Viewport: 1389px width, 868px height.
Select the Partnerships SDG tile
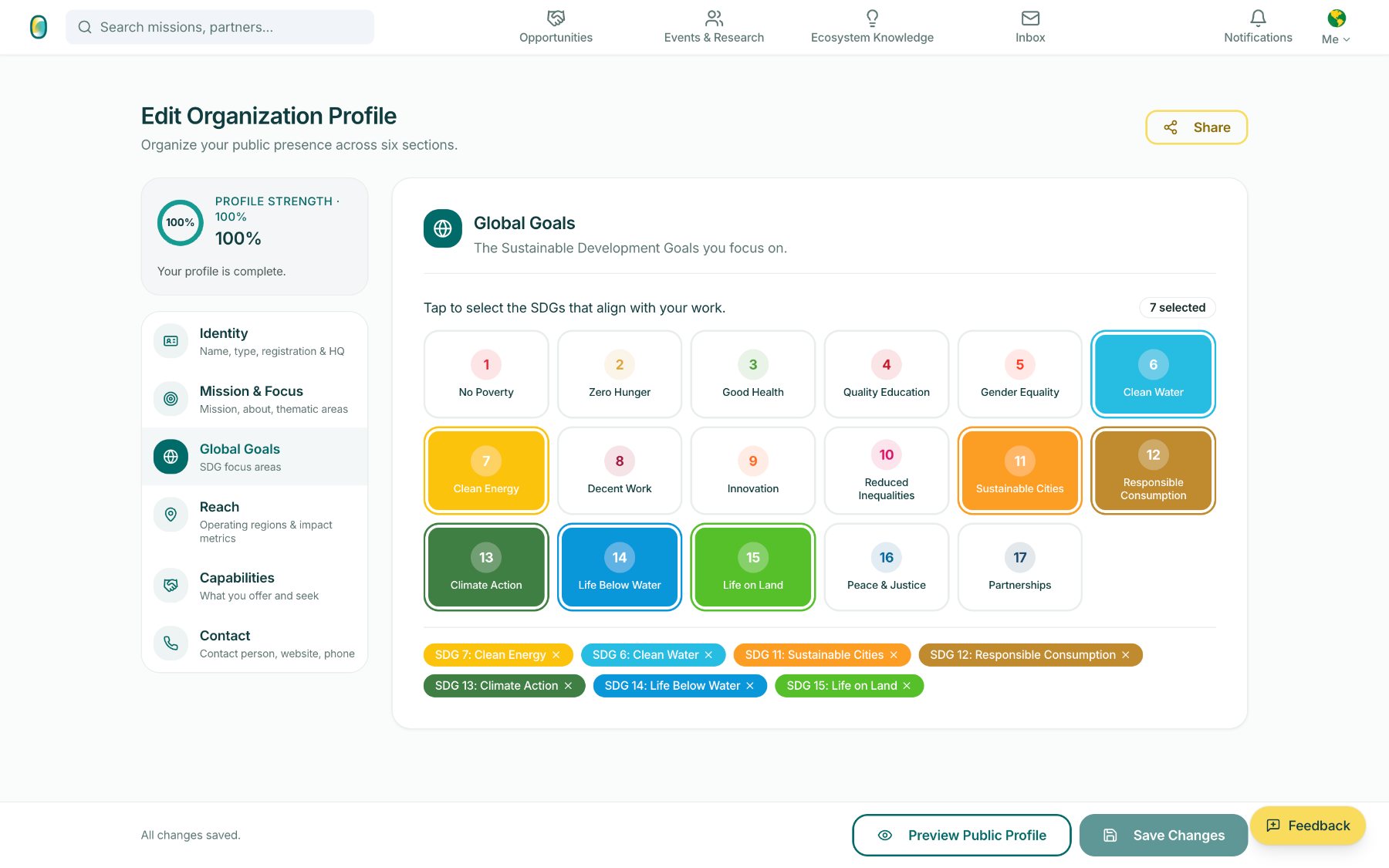pos(1020,567)
